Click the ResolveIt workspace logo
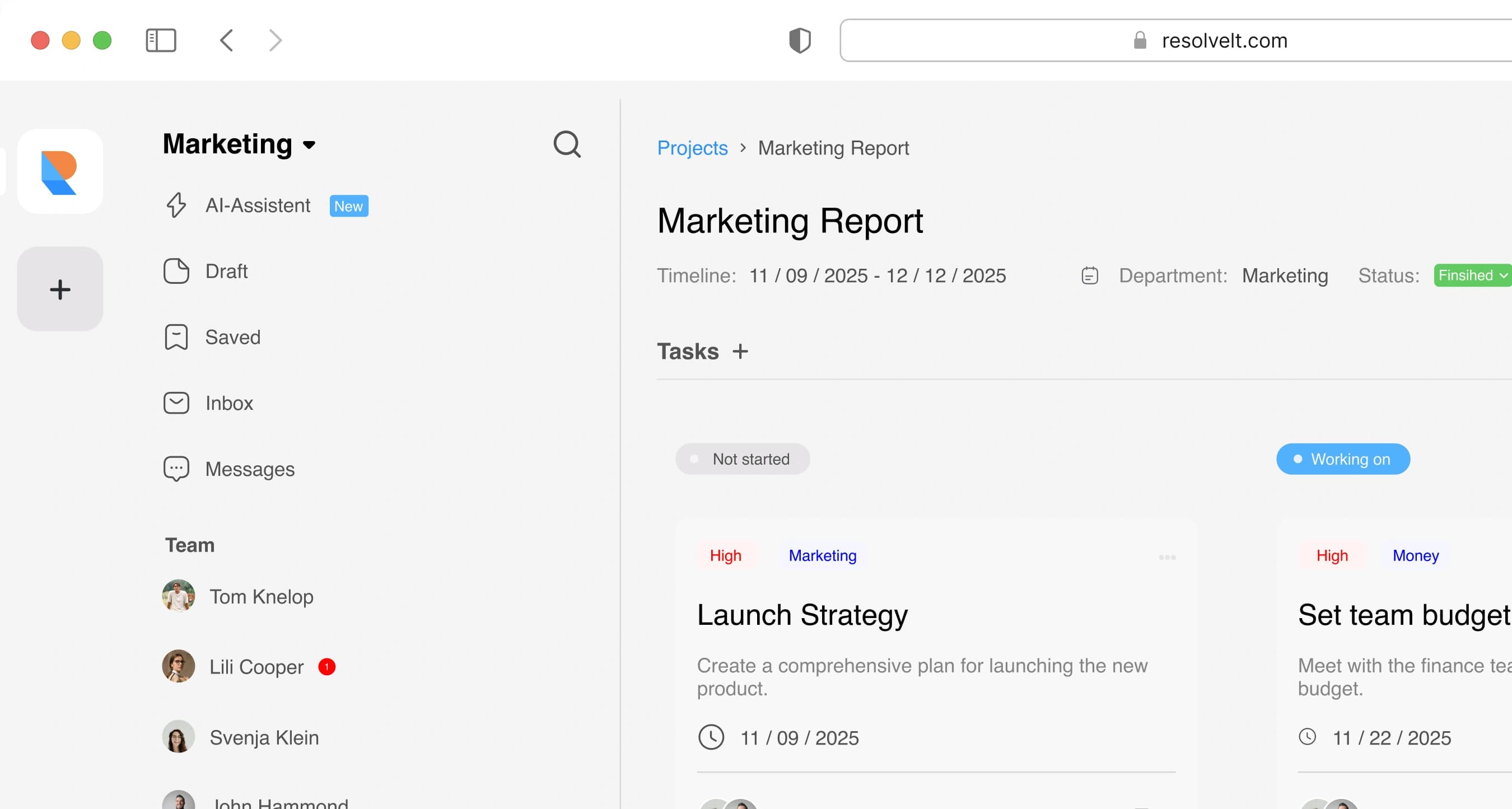 tap(60, 172)
